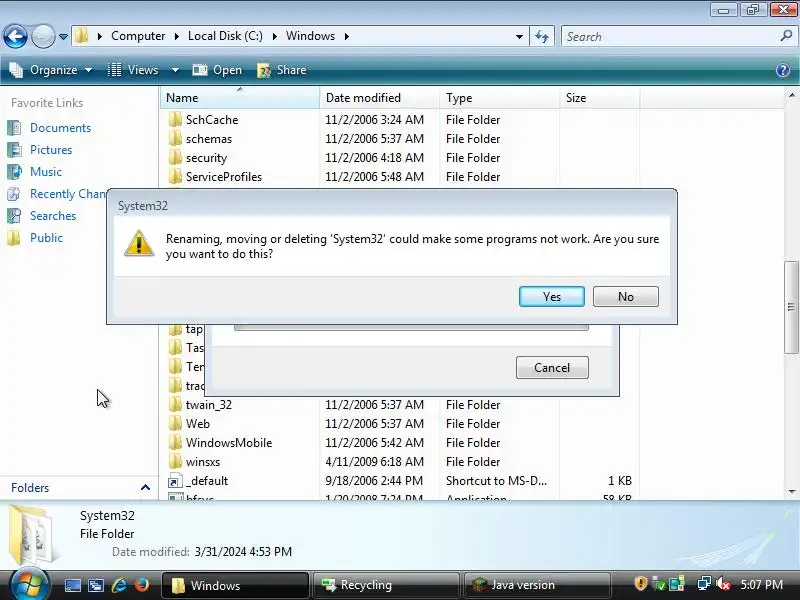Open Searches favorite link

coord(53,216)
